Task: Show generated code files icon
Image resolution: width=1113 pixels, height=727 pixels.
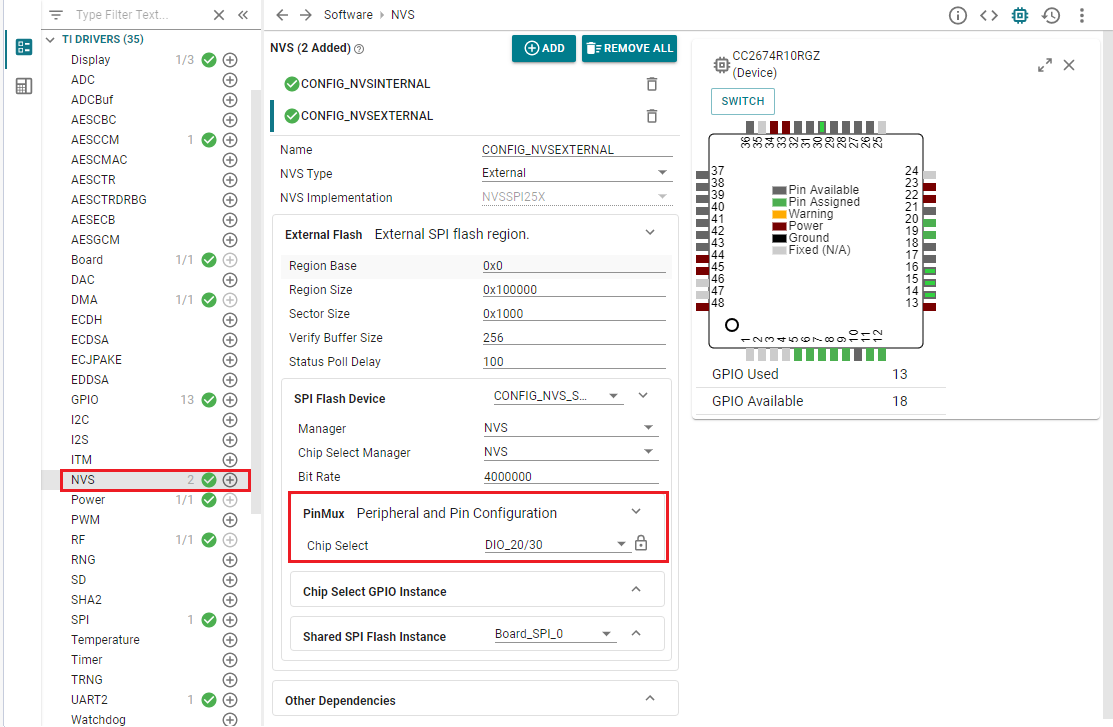Action: 988,15
